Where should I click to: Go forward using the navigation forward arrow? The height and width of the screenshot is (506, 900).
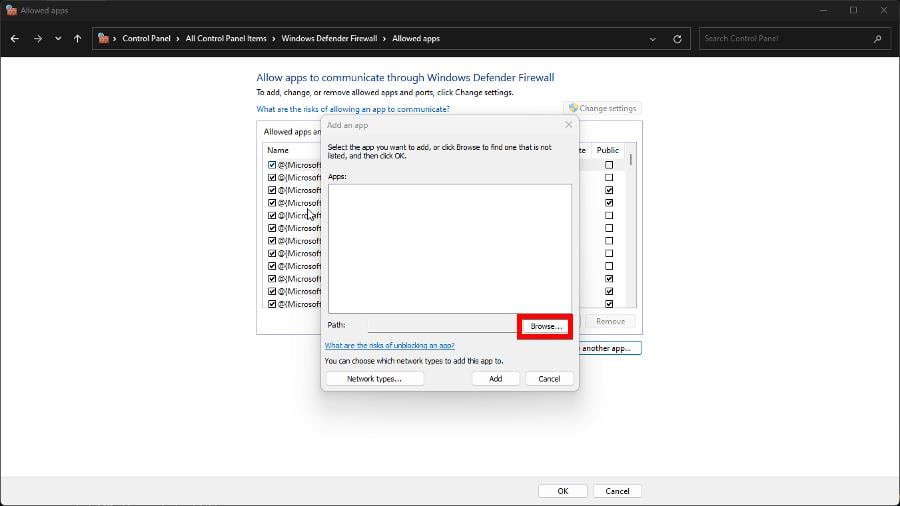click(38, 38)
